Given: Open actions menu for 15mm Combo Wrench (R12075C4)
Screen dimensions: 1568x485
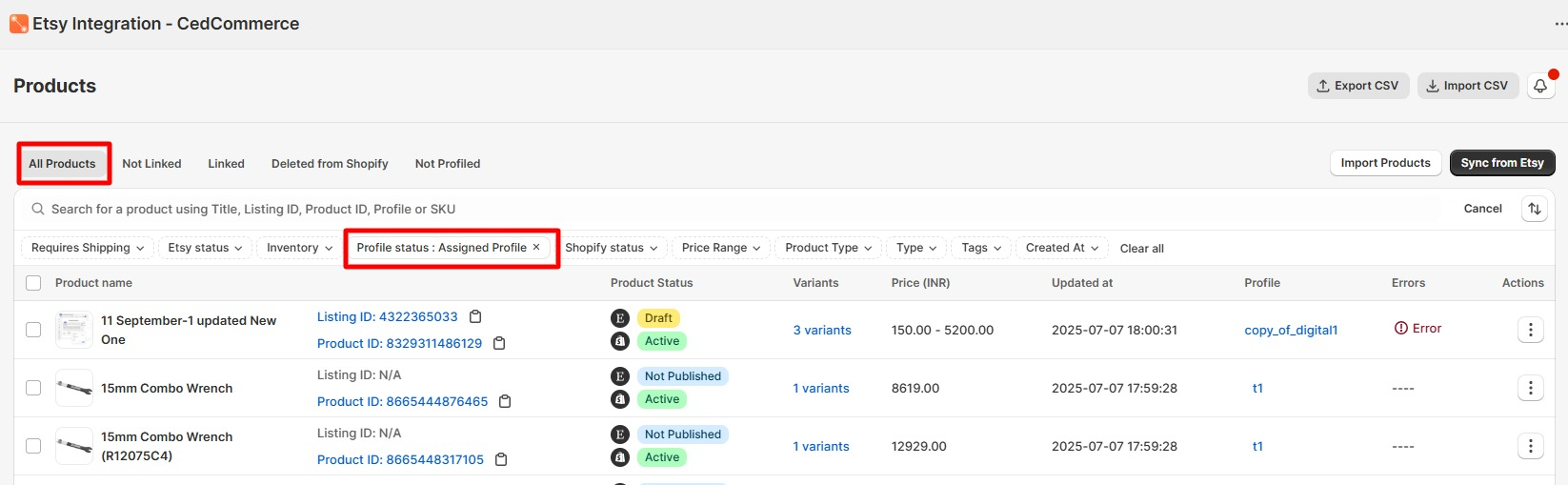Looking at the screenshot, I should (x=1530, y=446).
